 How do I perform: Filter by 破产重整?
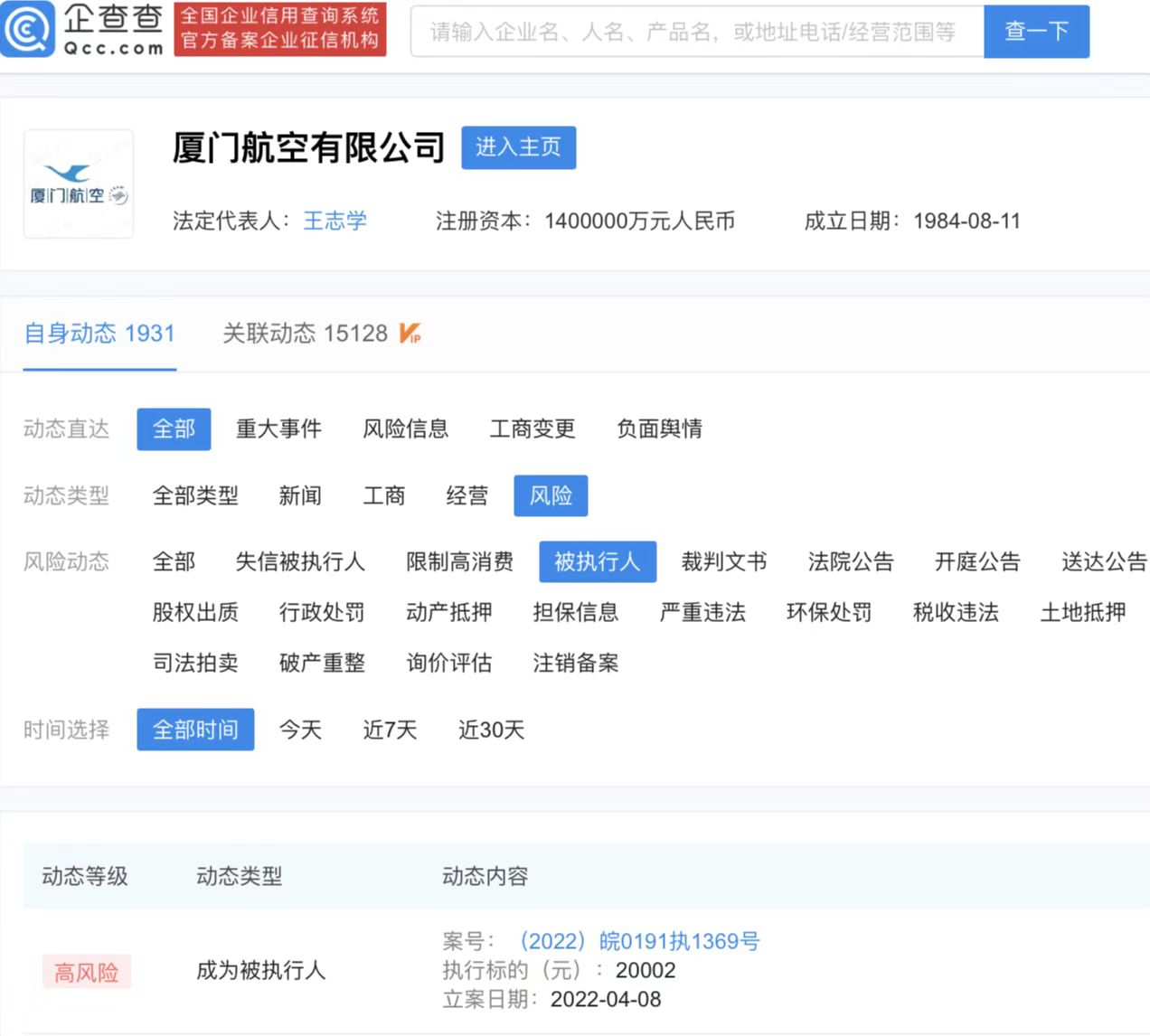[322, 663]
